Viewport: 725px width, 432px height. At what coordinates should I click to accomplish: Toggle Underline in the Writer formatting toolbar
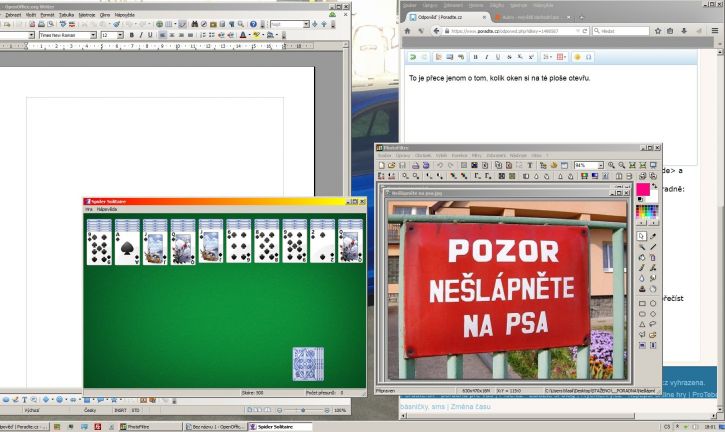click(150, 35)
